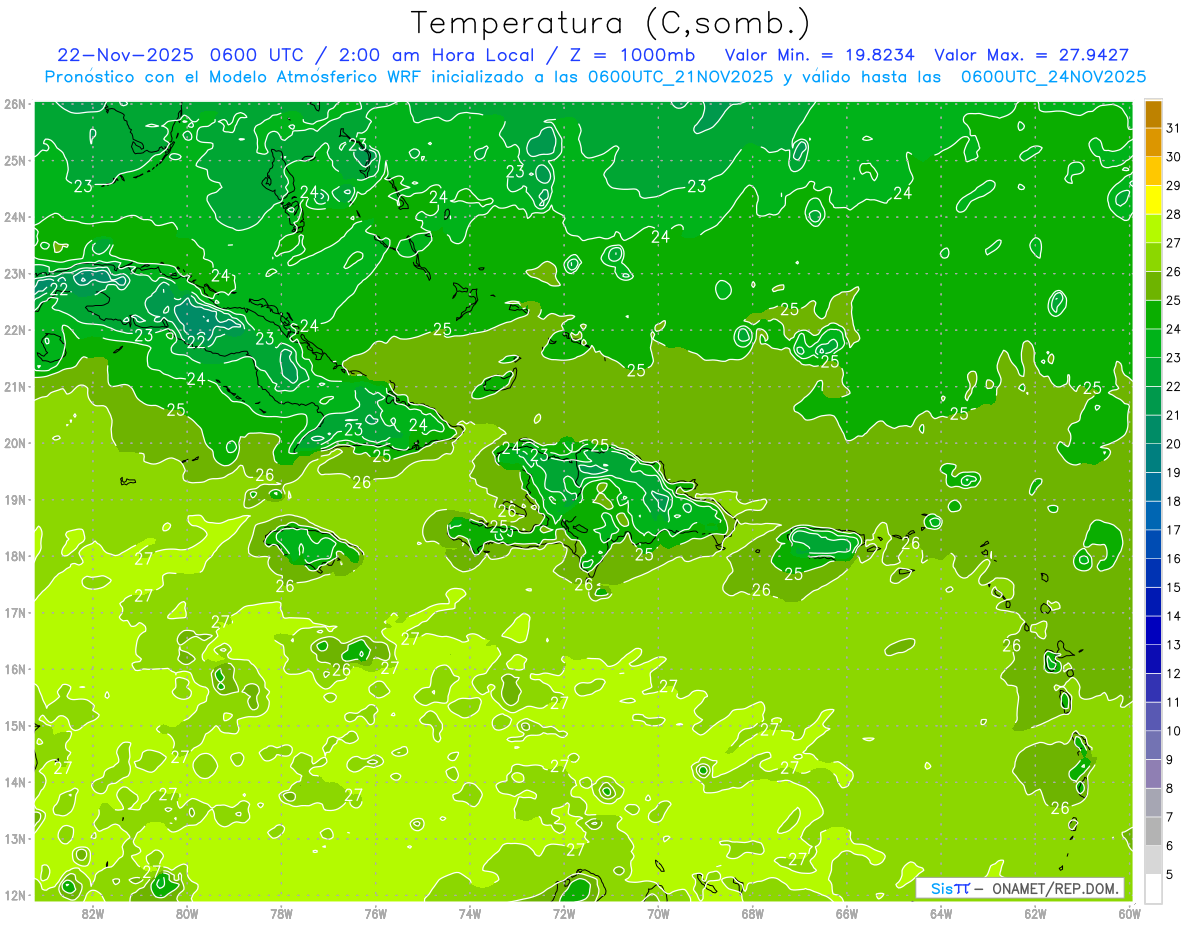Click the '78W' longitude axis label

(x=281, y=912)
